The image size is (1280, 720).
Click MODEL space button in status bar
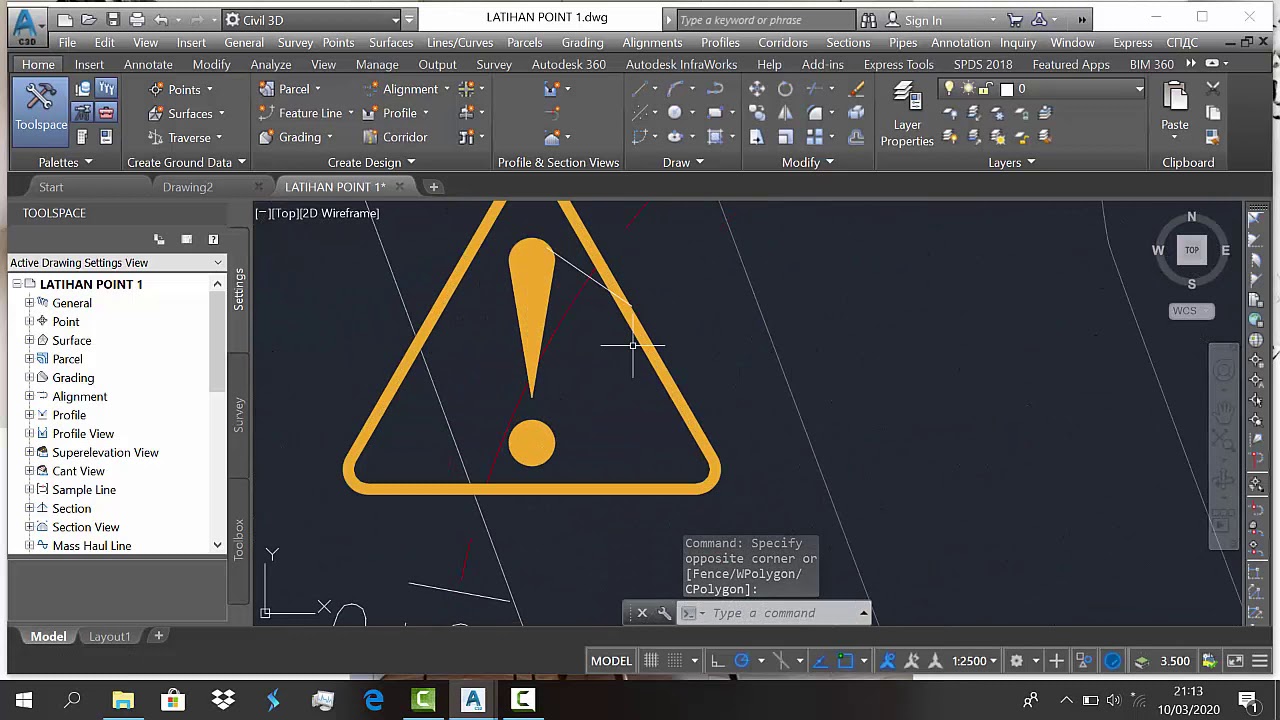pos(611,660)
